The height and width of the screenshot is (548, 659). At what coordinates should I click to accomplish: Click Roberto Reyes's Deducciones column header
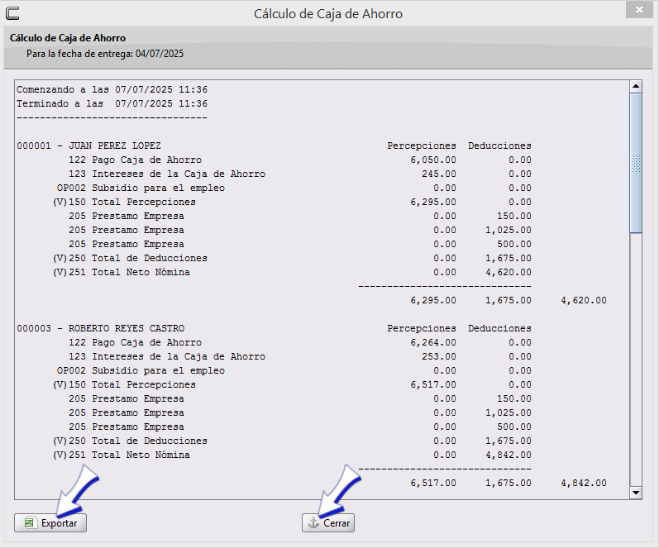point(500,328)
